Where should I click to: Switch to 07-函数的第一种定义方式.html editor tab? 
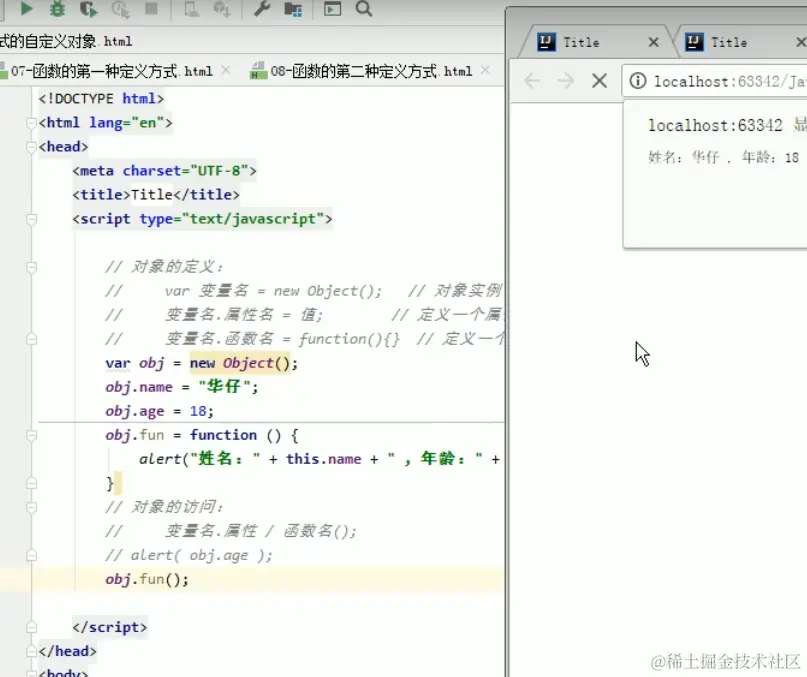pos(112,71)
